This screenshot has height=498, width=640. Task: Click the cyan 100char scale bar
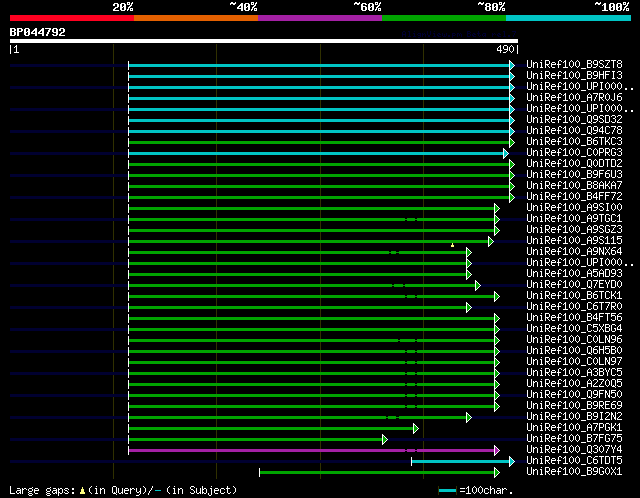[x=447, y=491]
